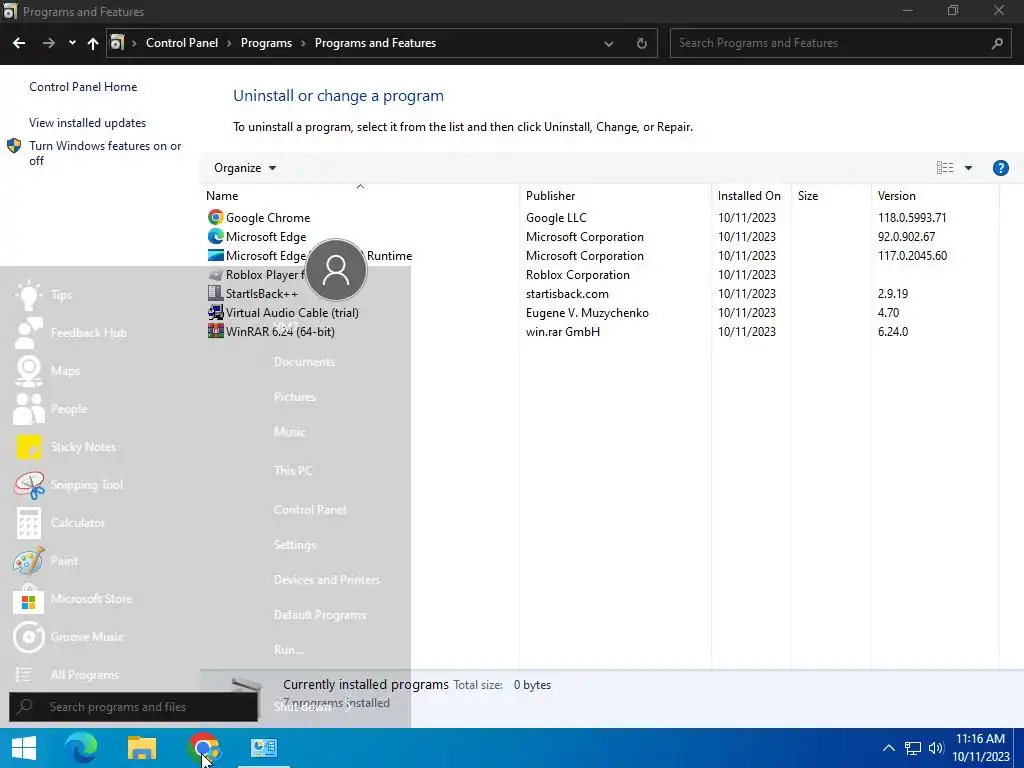
Task: Click the Forward navigation arrow
Action: point(49,43)
